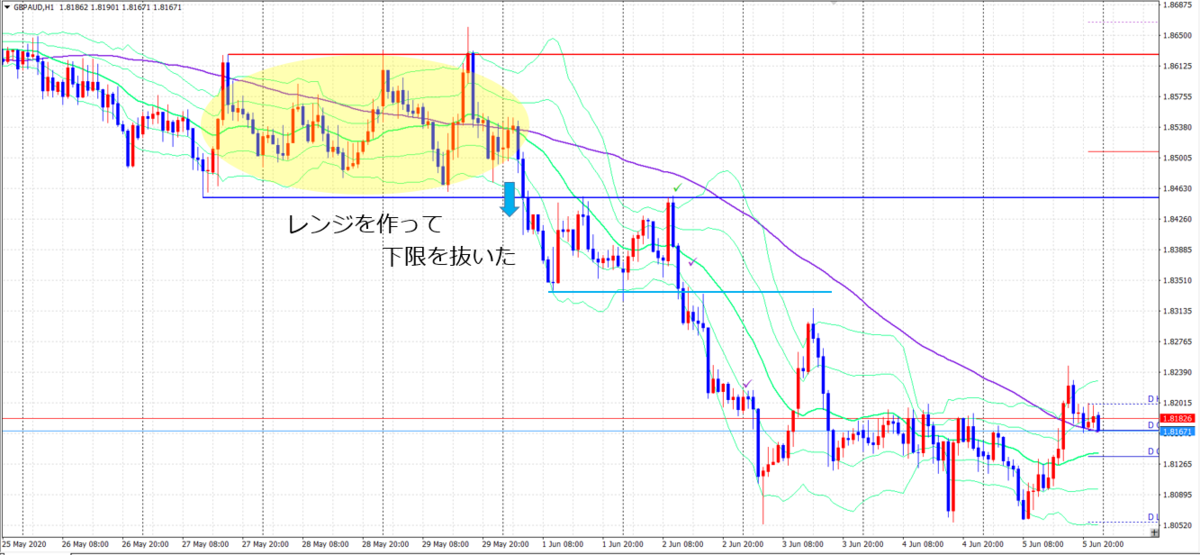
Task: Click the 1.86875 price scale label
Action: pos(1180,6)
